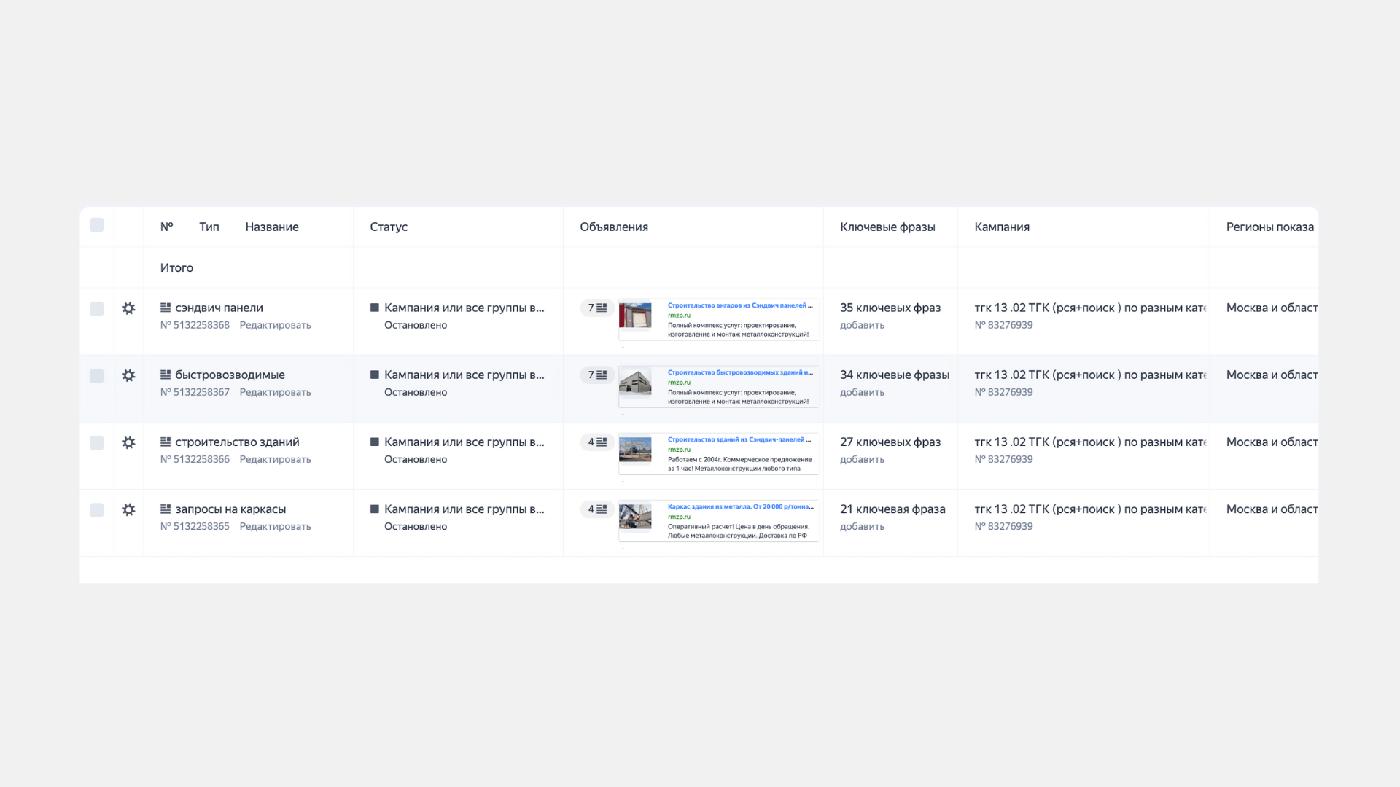Check the сэндвич панели row checkbox
Screen dimensions: 1400x787
tap(97, 309)
